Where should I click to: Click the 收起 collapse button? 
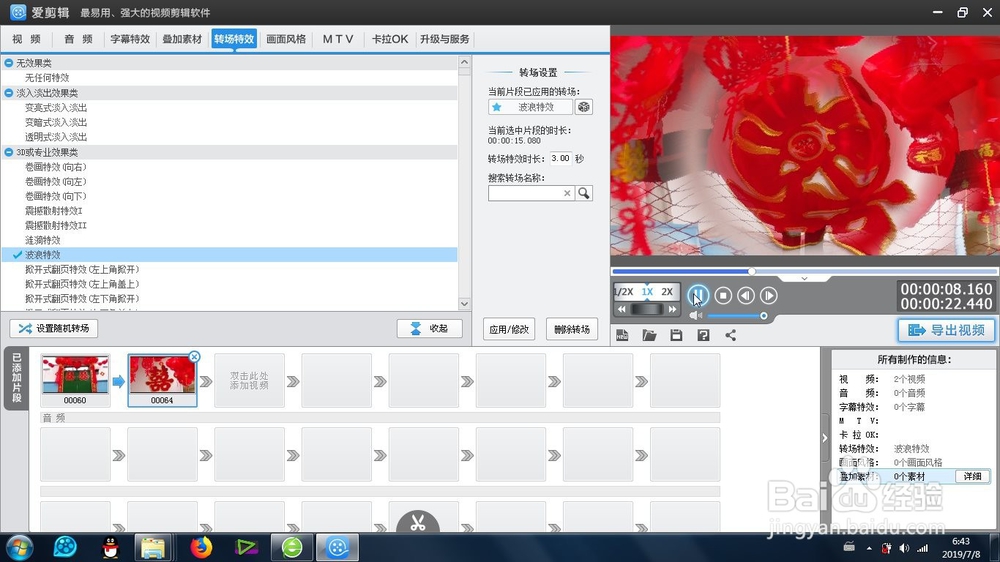429,329
